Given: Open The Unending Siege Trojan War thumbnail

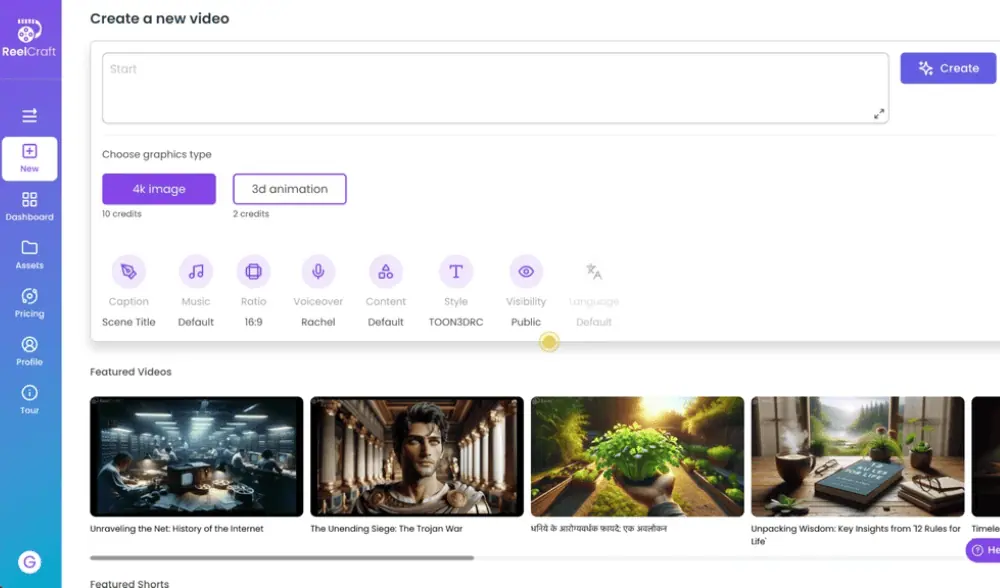Looking at the screenshot, I should tap(417, 456).
